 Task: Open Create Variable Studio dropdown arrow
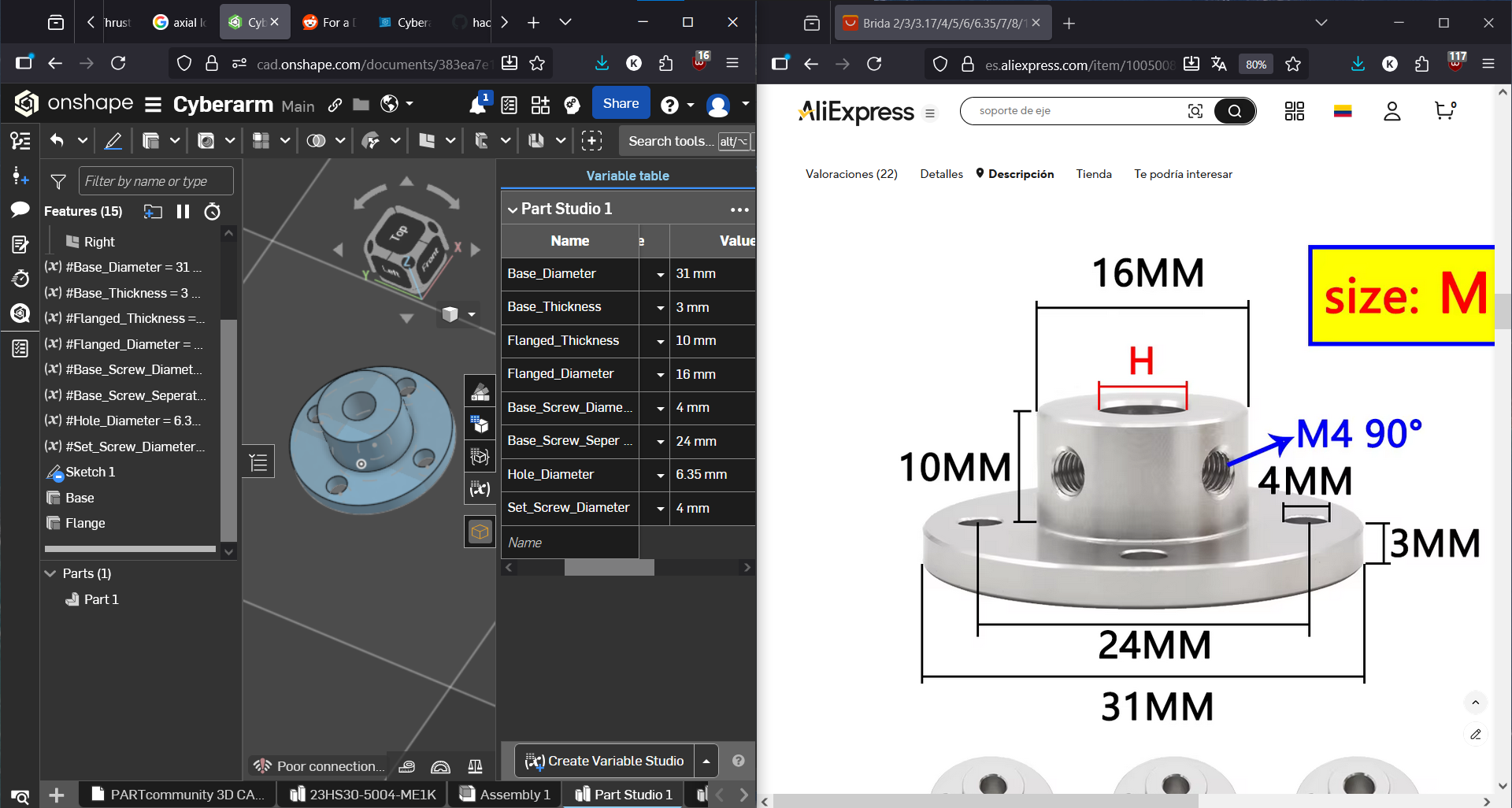706,761
